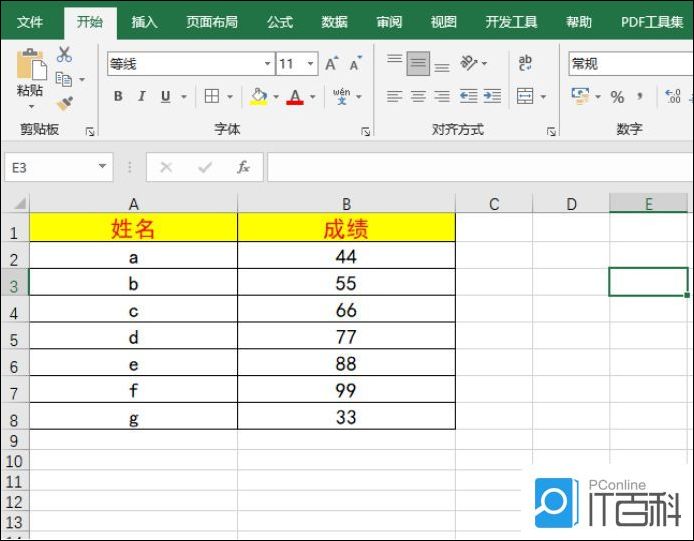Switch to the 帮助 tab
Screen dimensions: 694x541
579,22
